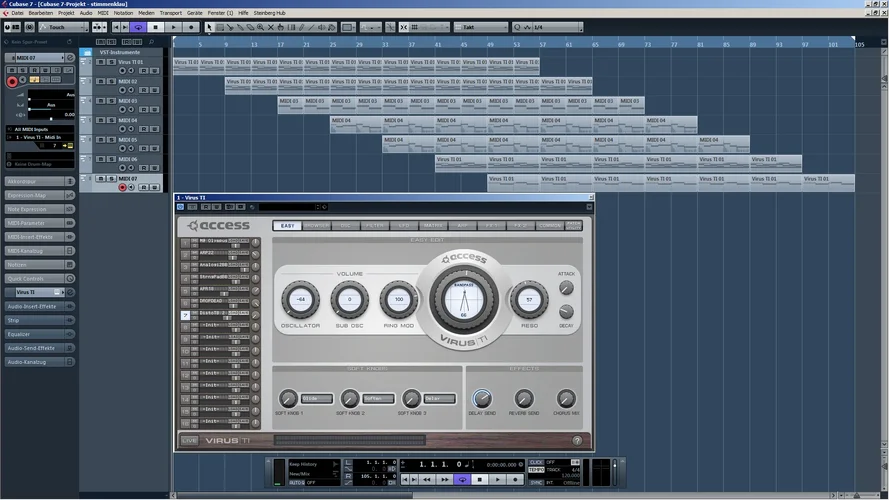The height and width of the screenshot is (500, 889).
Task: Open the Quick Controls settings icon
Action: (70, 279)
